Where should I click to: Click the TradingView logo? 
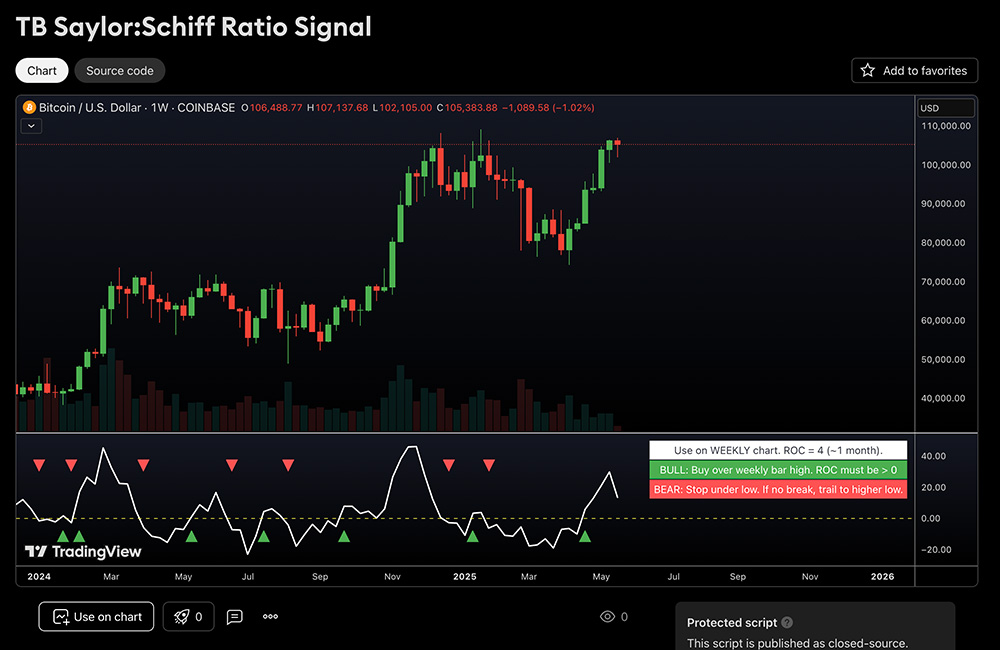pyautogui.click(x=83, y=552)
